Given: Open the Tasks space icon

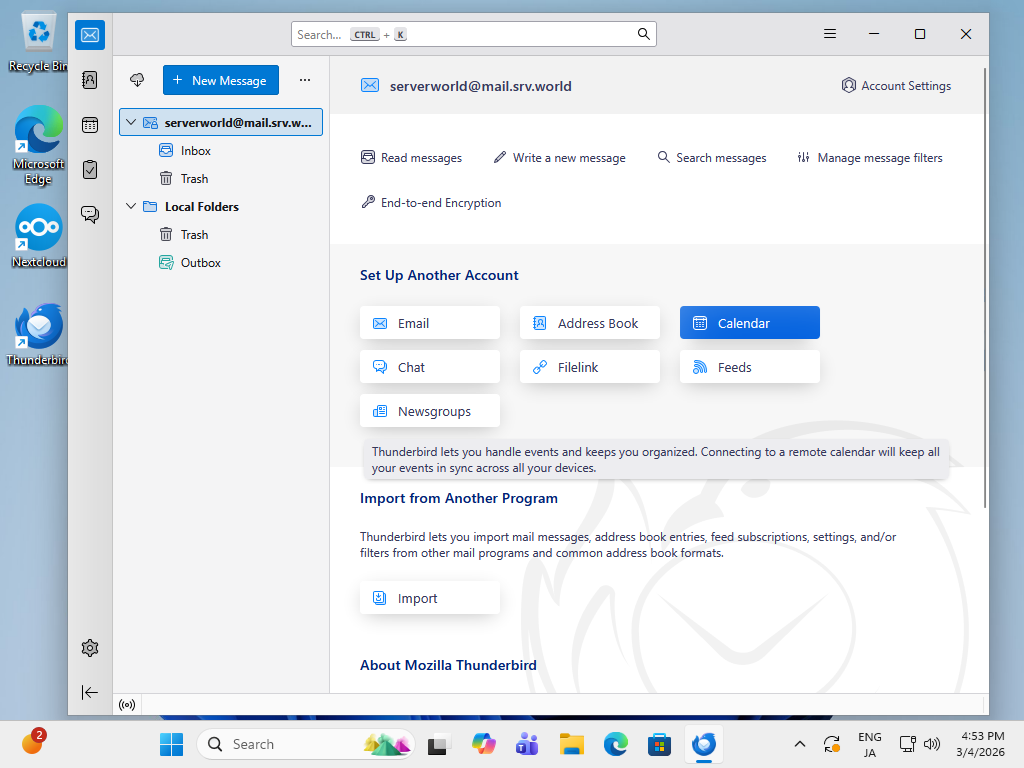Looking at the screenshot, I should coord(90,170).
